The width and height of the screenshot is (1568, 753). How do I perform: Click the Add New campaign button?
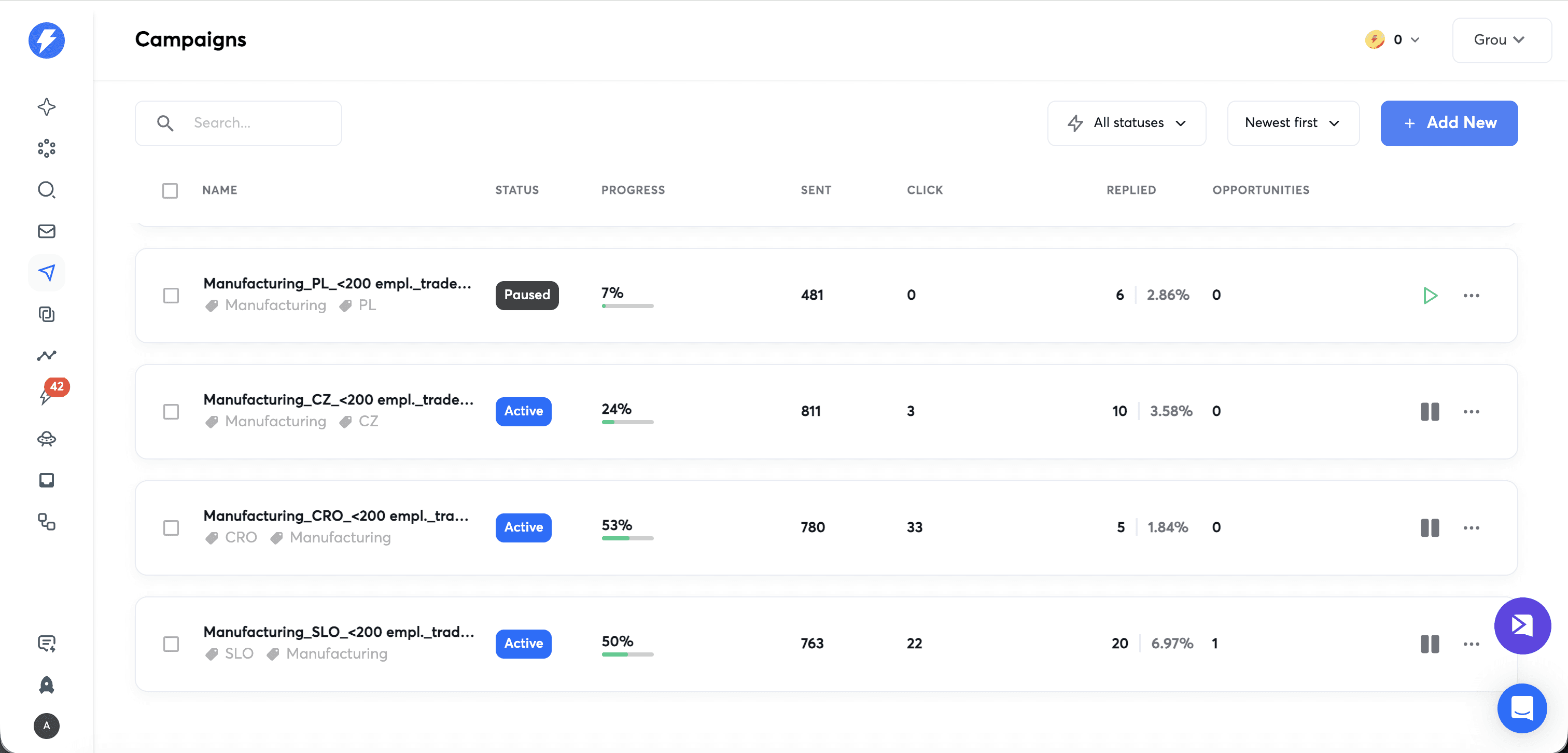[1449, 123]
